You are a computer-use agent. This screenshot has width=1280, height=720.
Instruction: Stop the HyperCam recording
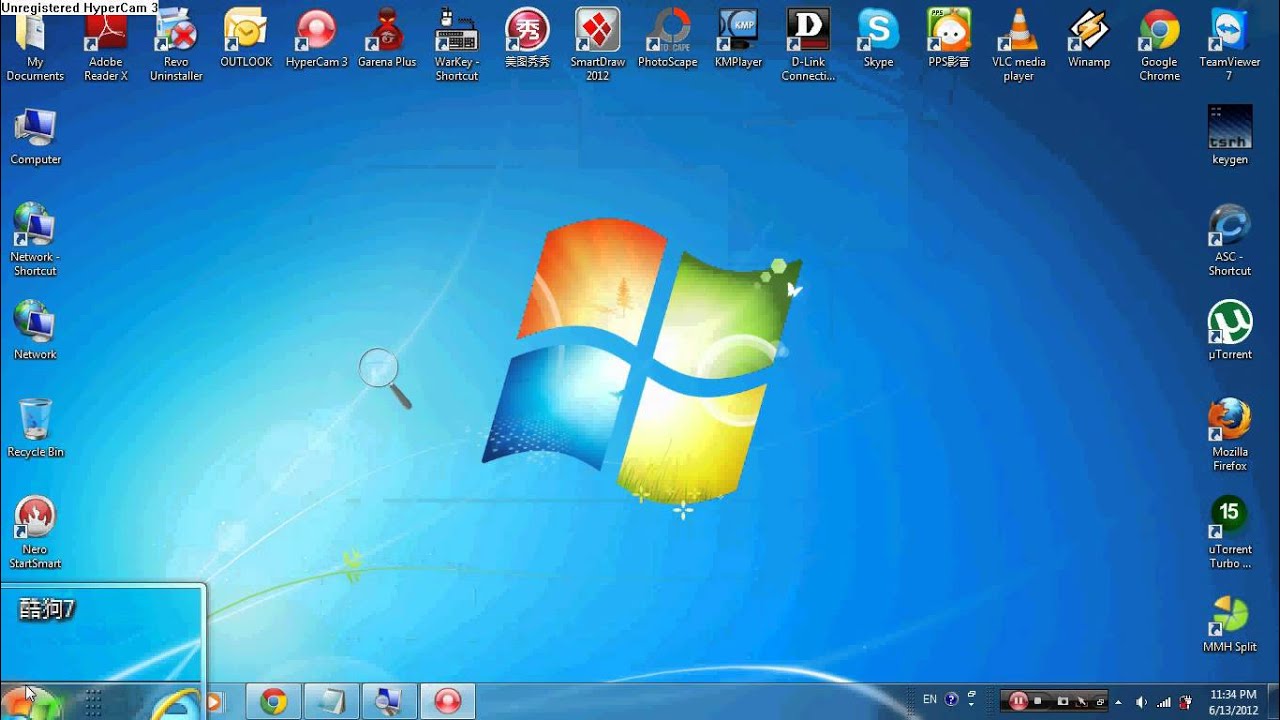1038,701
